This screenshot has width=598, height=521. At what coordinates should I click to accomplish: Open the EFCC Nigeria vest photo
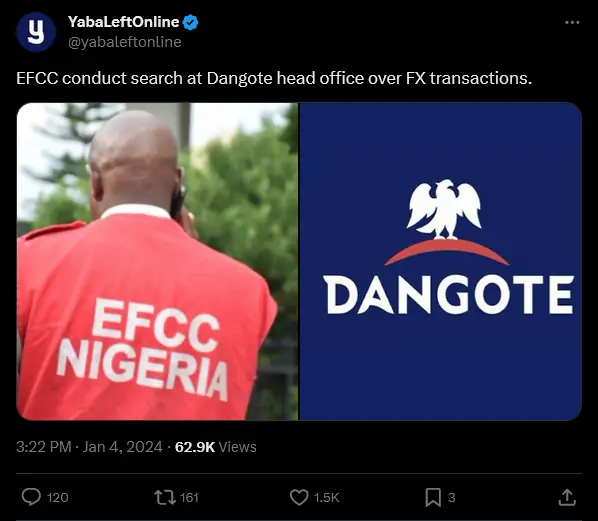pos(157,262)
